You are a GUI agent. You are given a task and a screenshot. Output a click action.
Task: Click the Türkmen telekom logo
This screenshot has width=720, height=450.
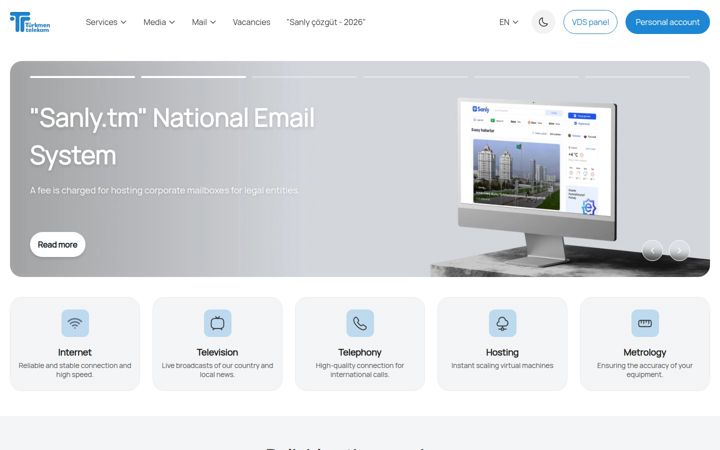point(30,22)
